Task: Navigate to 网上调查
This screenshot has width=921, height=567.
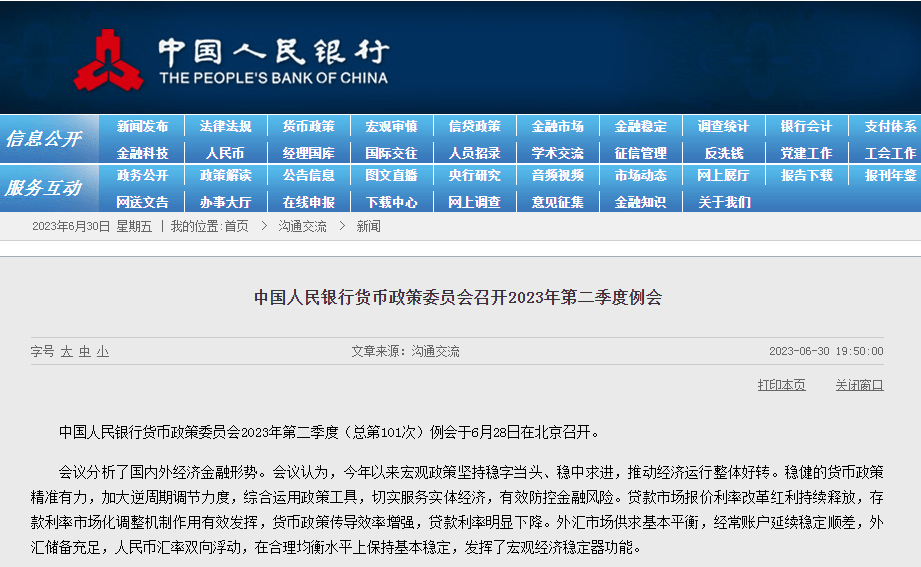Action: click(x=475, y=202)
